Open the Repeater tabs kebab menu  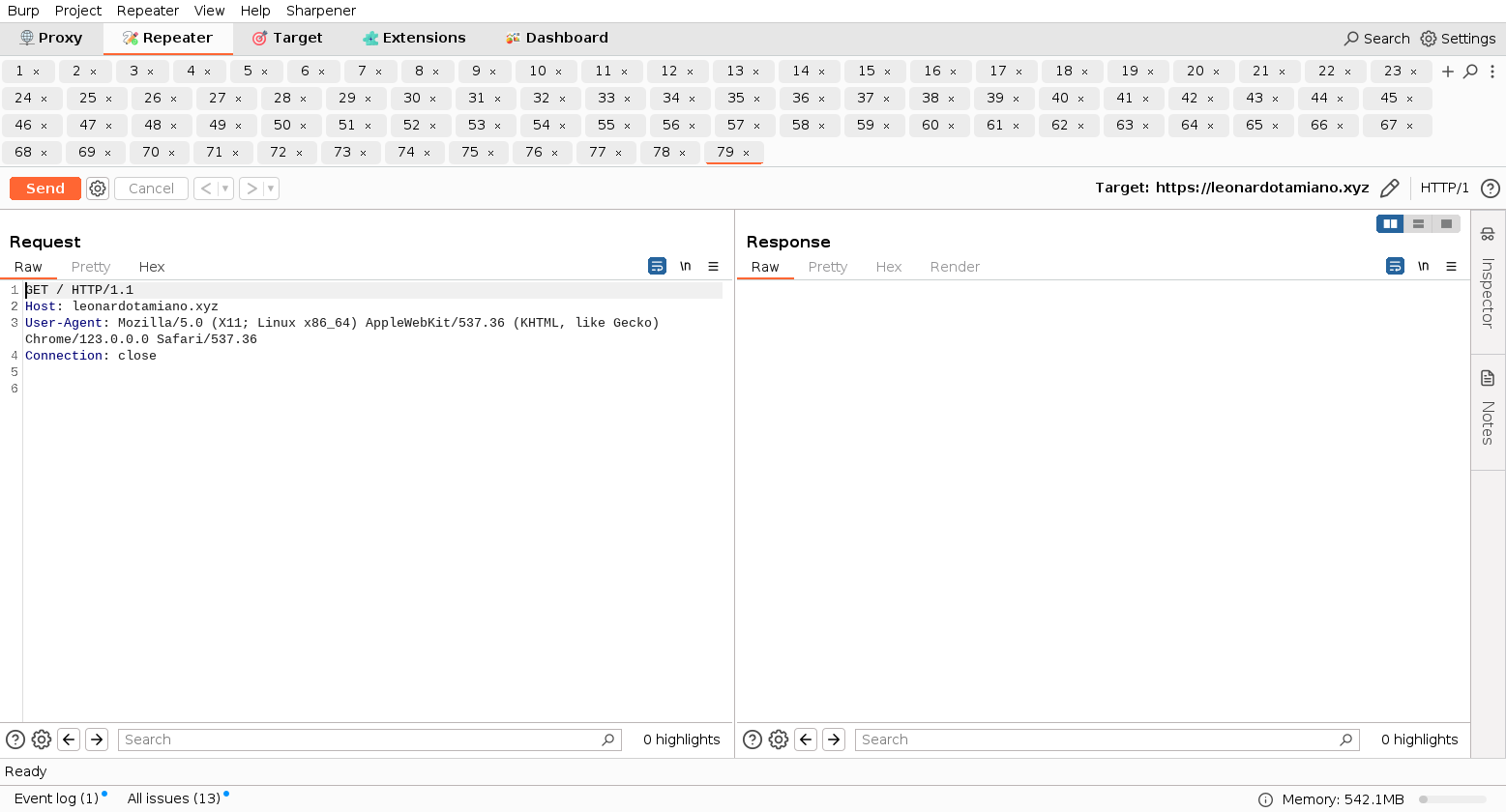tap(1492, 72)
